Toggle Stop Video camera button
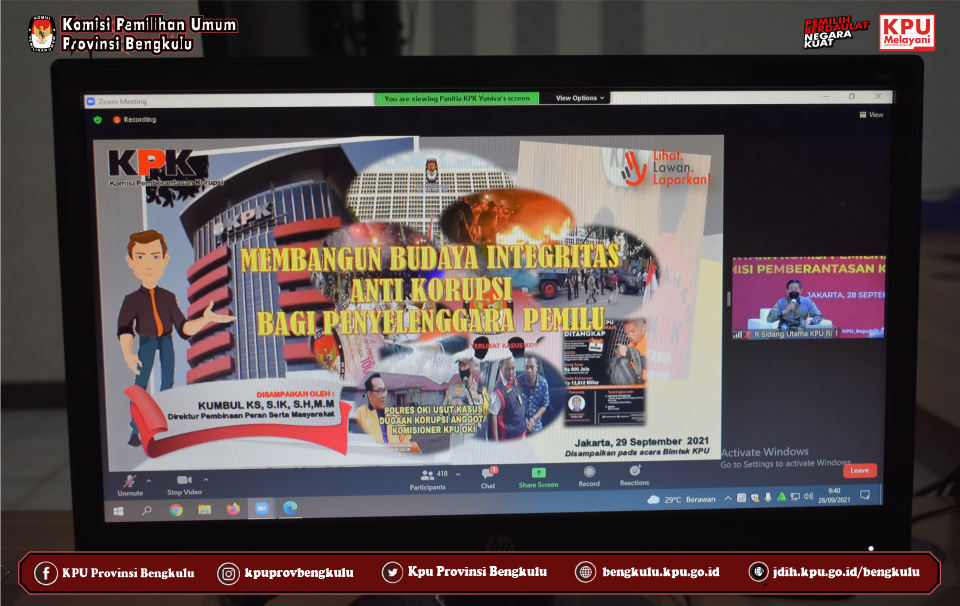 184,481
